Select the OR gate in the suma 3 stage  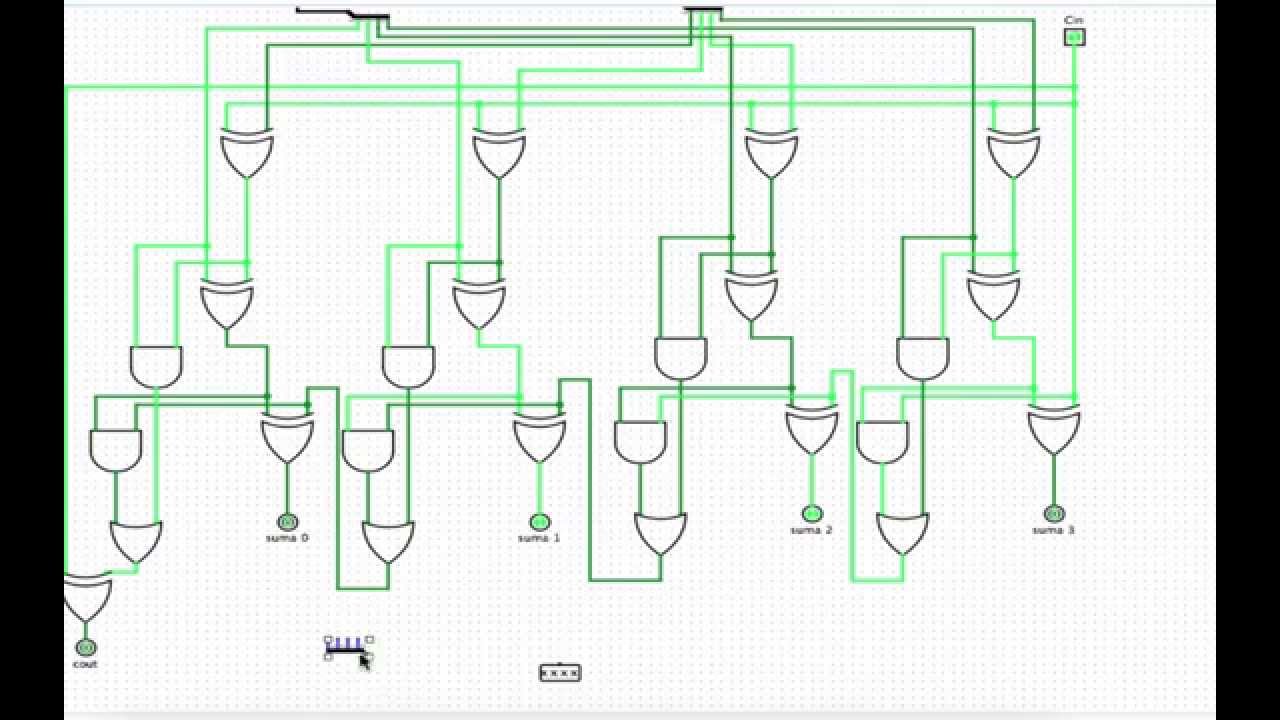point(902,533)
